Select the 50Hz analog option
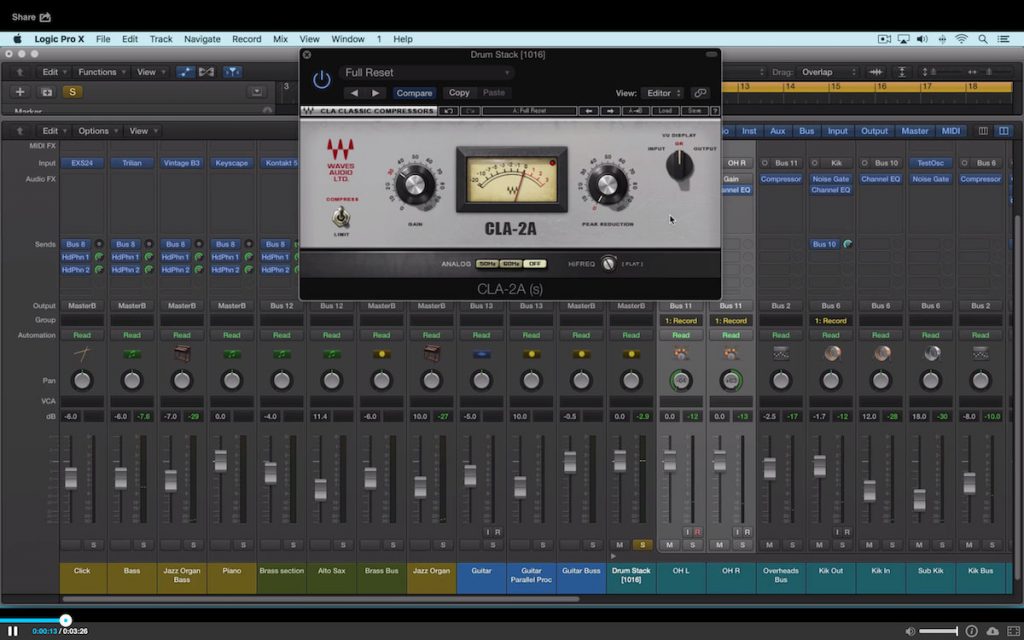The image size is (1024, 640). click(487, 264)
